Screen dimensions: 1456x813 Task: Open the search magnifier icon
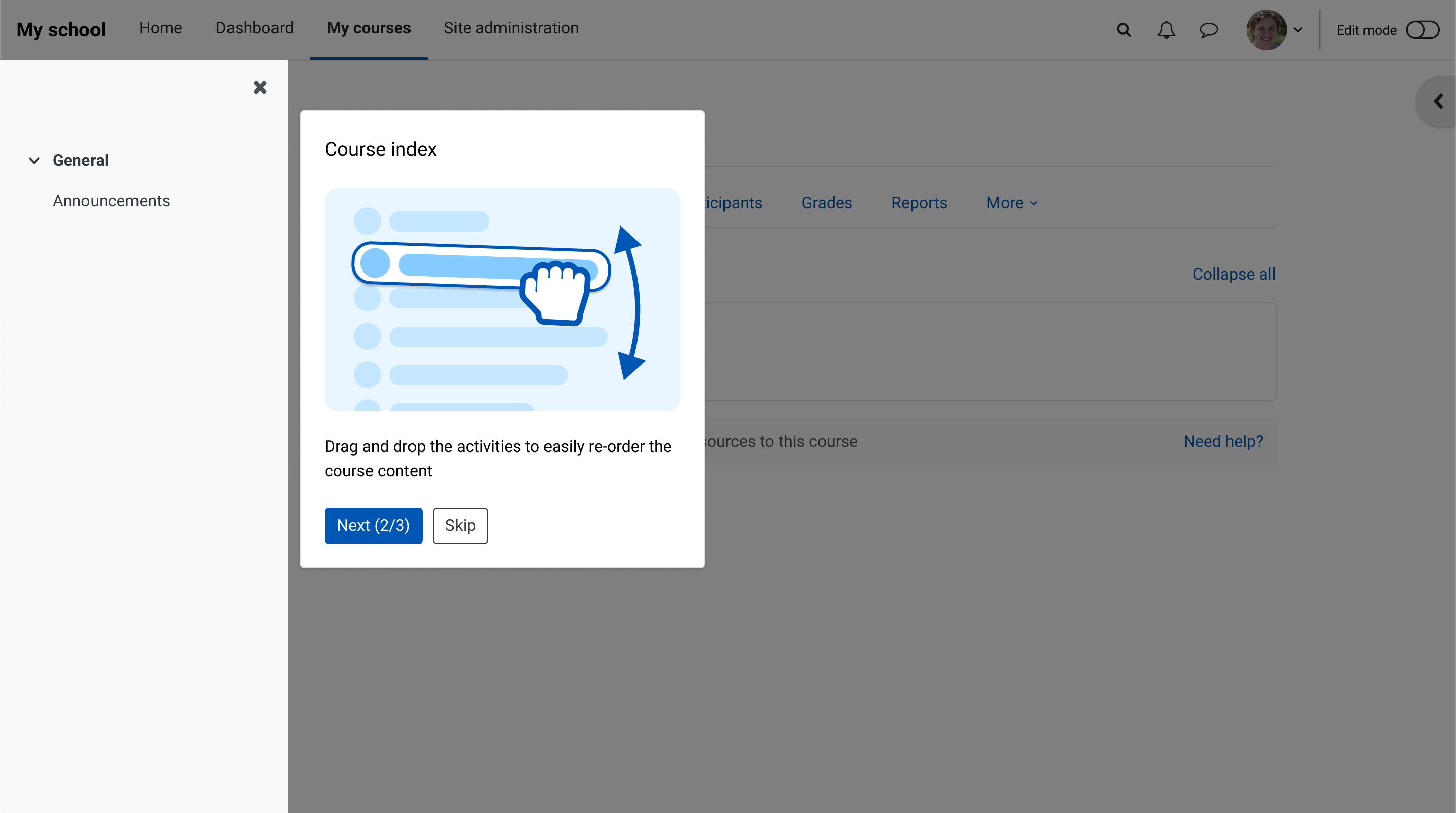(x=1124, y=30)
